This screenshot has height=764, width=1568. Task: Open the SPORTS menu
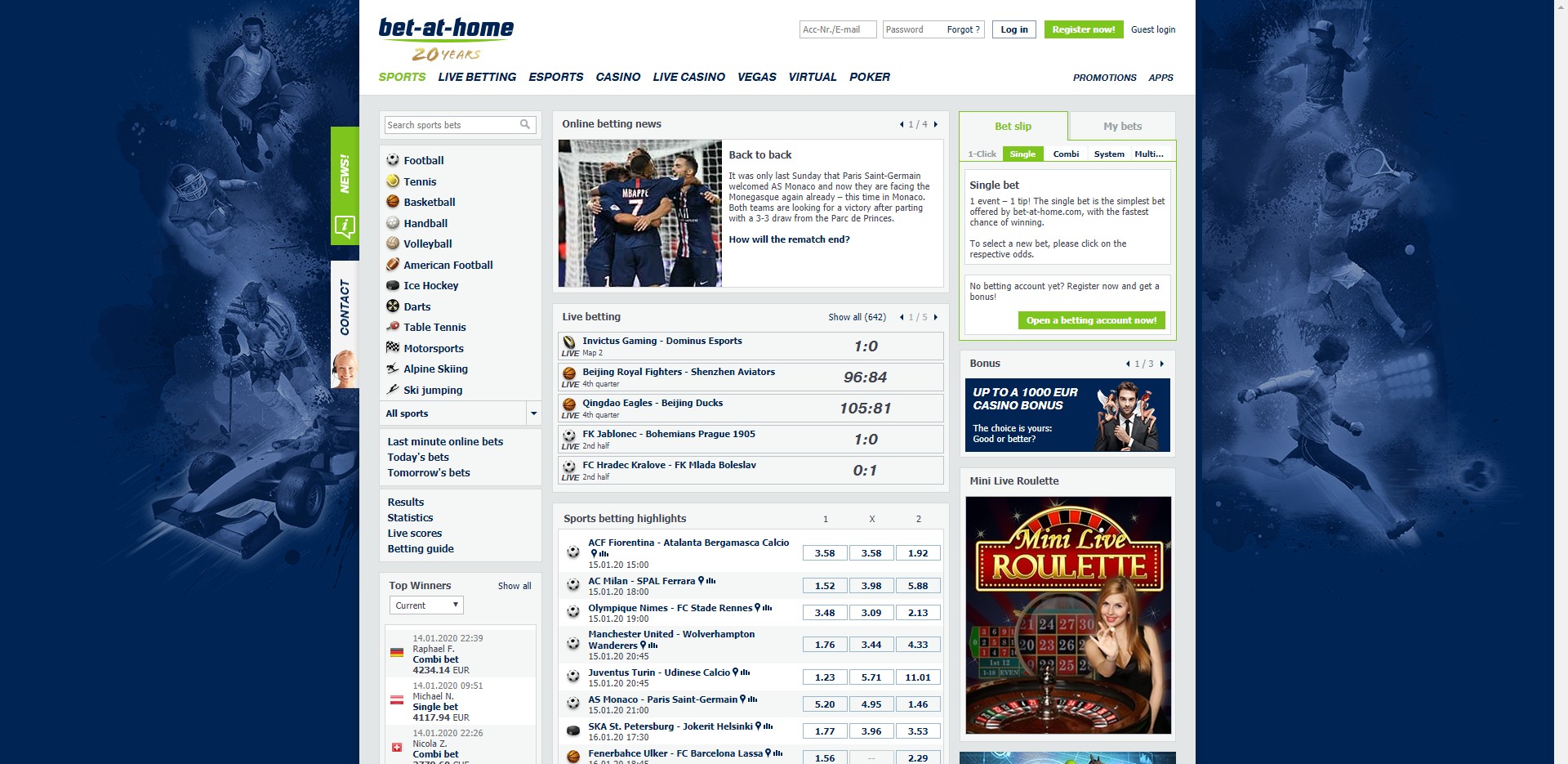(402, 77)
